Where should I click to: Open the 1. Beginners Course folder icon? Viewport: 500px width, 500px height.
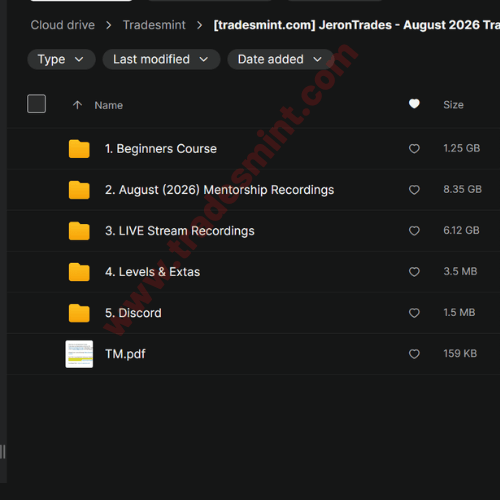(79, 149)
